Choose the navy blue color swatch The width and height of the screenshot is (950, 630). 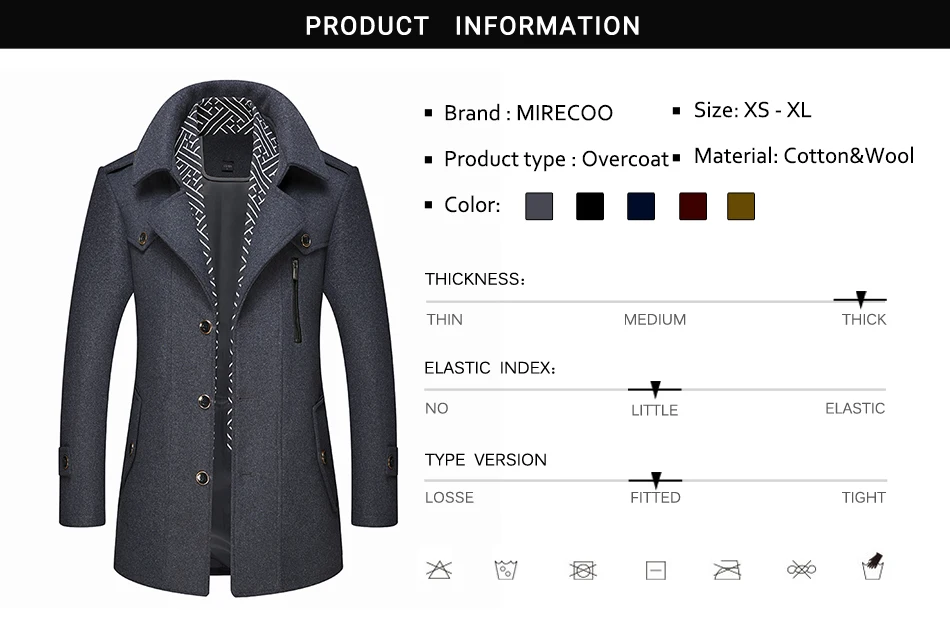pos(641,206)
